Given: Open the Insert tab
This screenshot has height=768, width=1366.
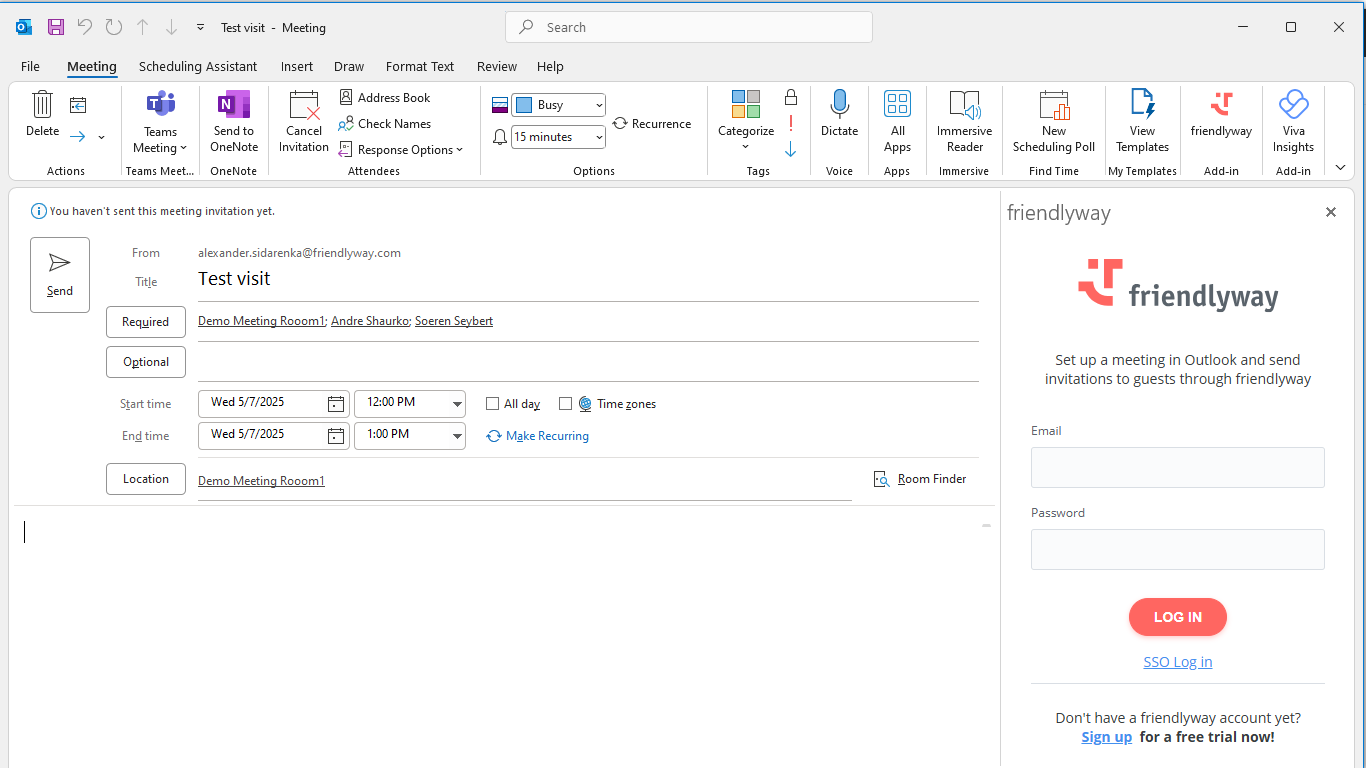Looking at the screenshot, I should pyautogui.click(x=297, y=66).
